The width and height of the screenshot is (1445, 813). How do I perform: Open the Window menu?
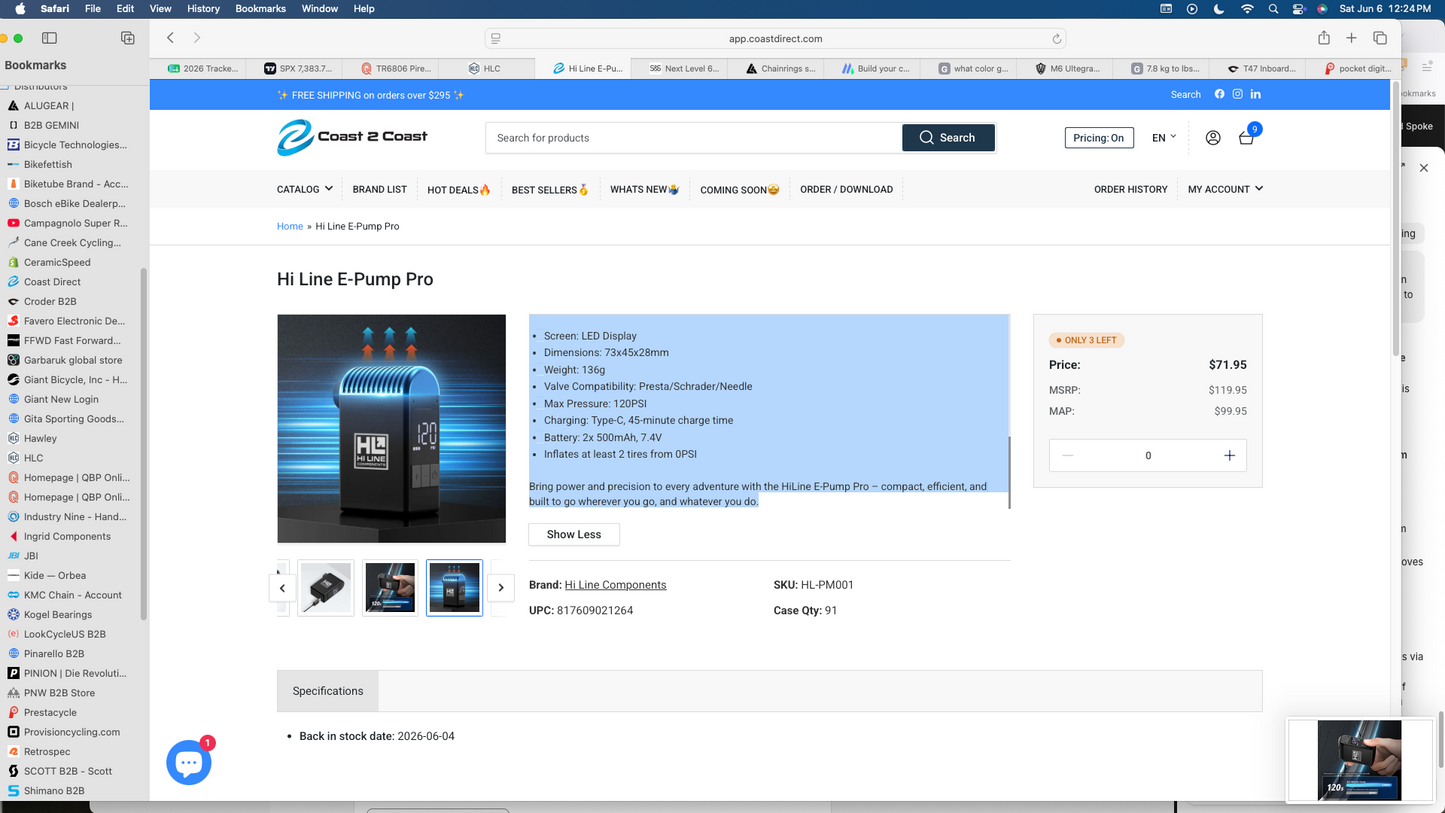point(320,9)
